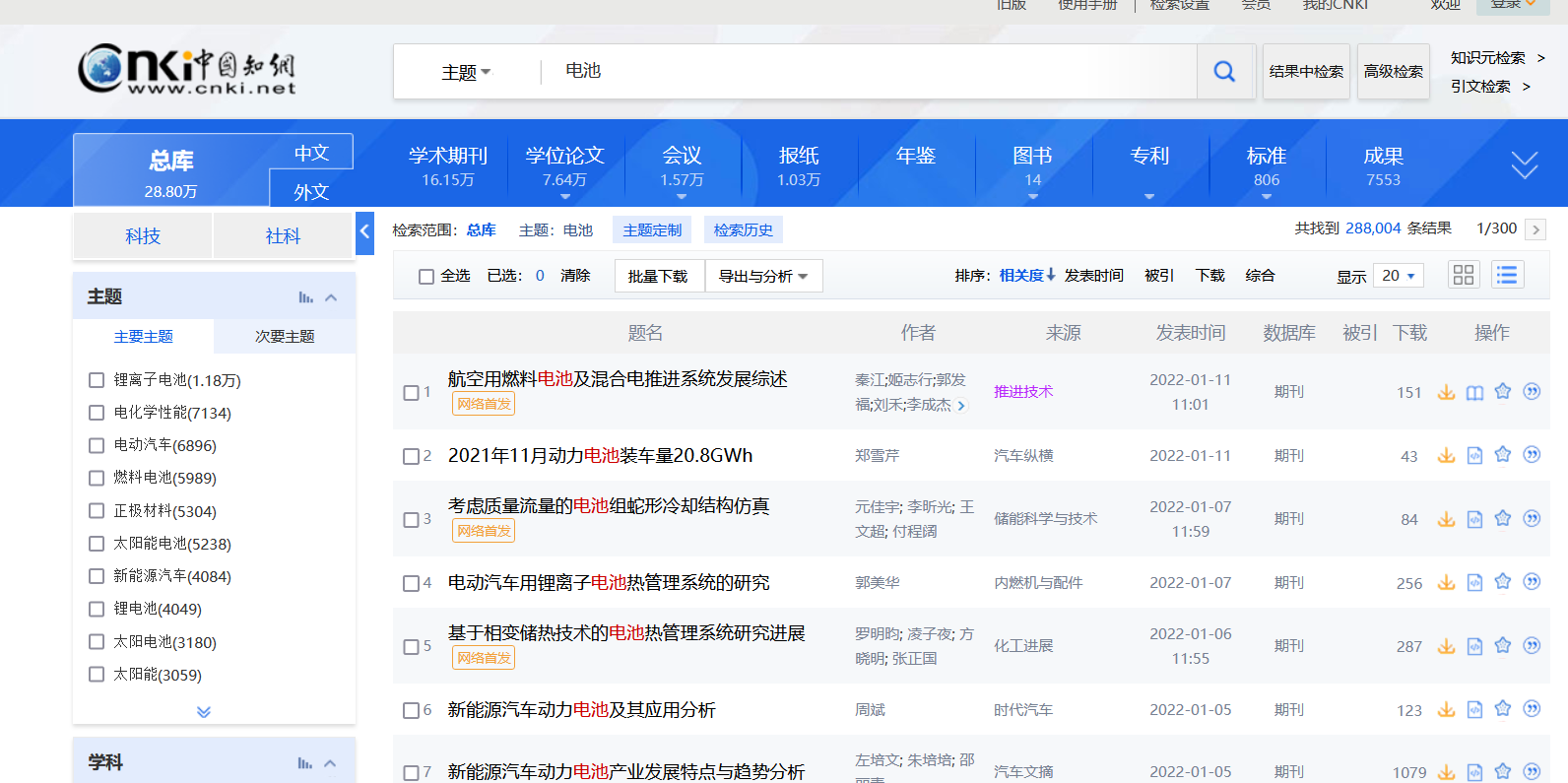1568x783 pixels.
Task: Show chart visualization for 学科 panel
Action: (x=305, y=763)
